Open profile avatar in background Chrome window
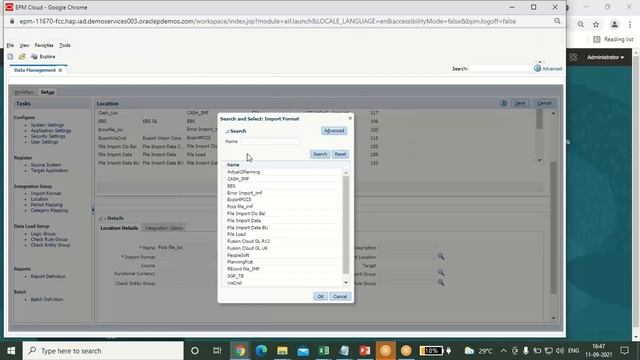 pos(614,24)
